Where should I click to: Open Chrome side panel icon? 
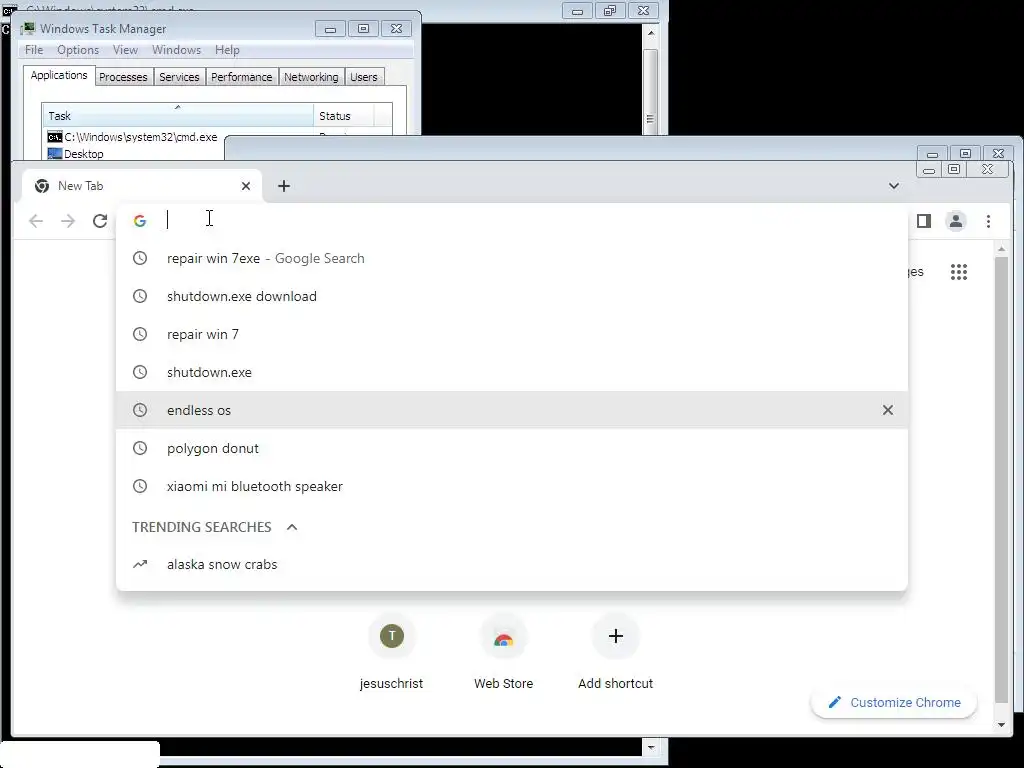pyautogui.click(x=923, y=221)
